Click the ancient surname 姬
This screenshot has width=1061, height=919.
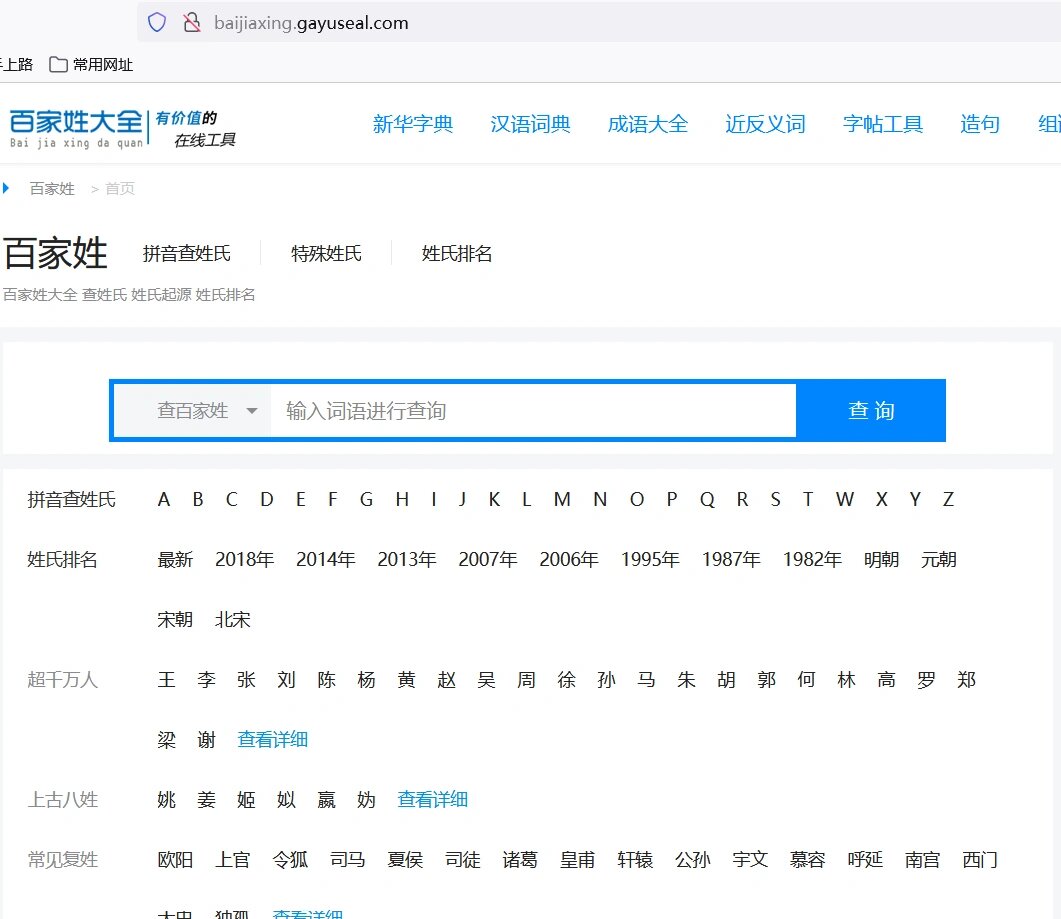[246, 800]
